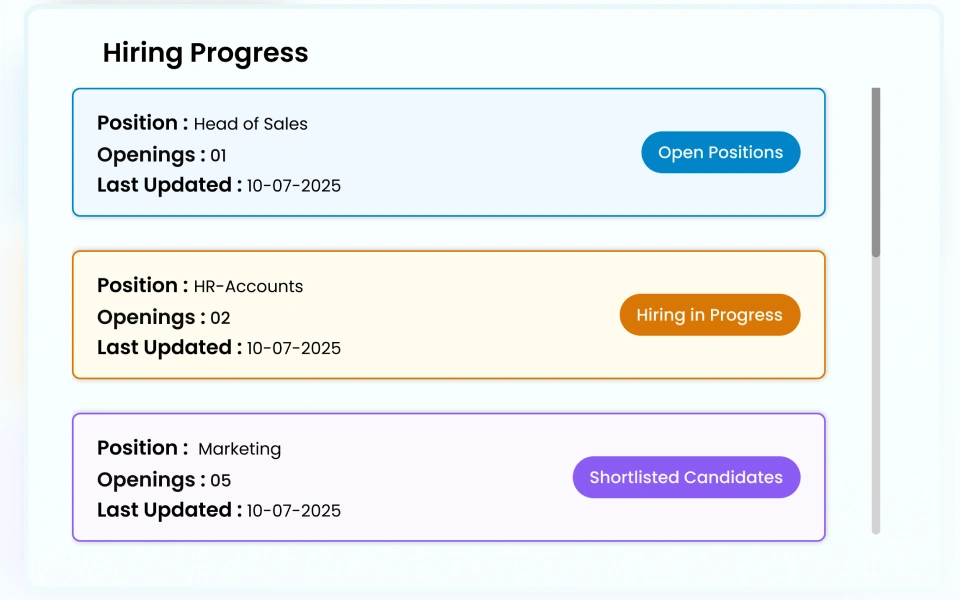This screenshot has height=600, width=960.
Task: Click openings count 02 for HR-Accounts
Action: click(x=220, y=319)
